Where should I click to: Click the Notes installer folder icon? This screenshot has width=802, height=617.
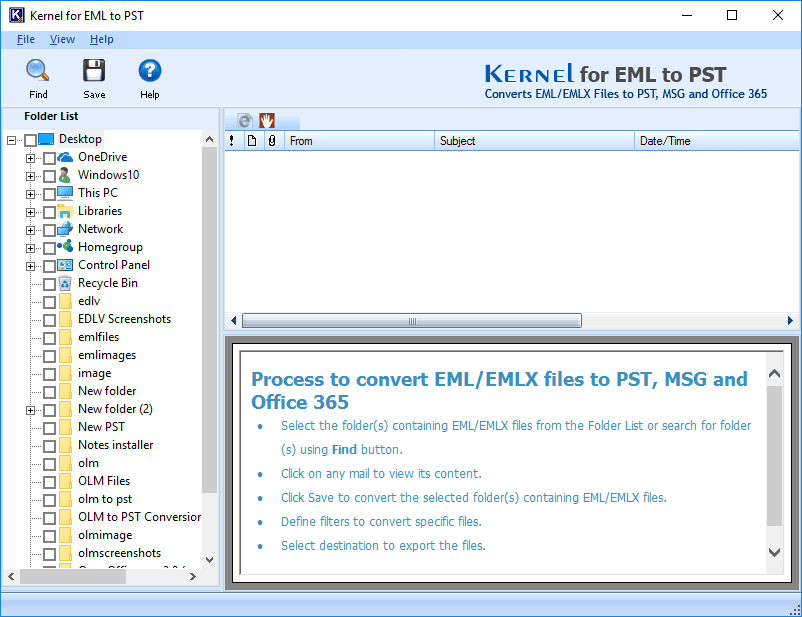tap(65, 445)
